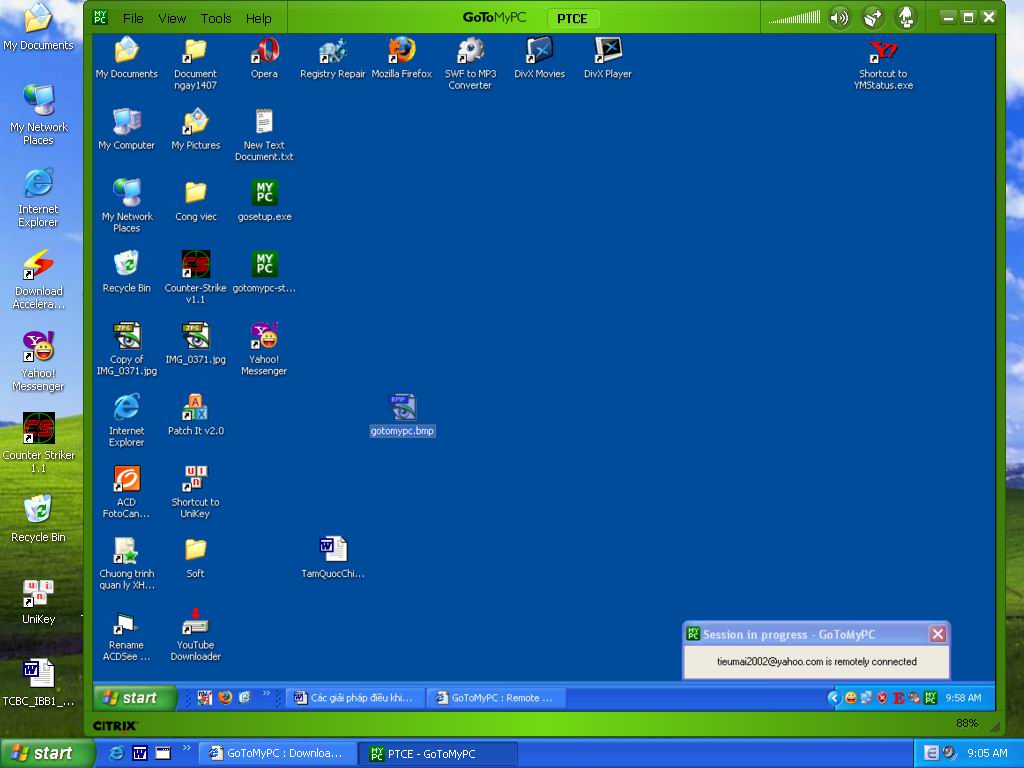The height and width of the screenshot is (768, 1024).
Task: Select the YouTube Downloader icon
Action: [196, 634]
